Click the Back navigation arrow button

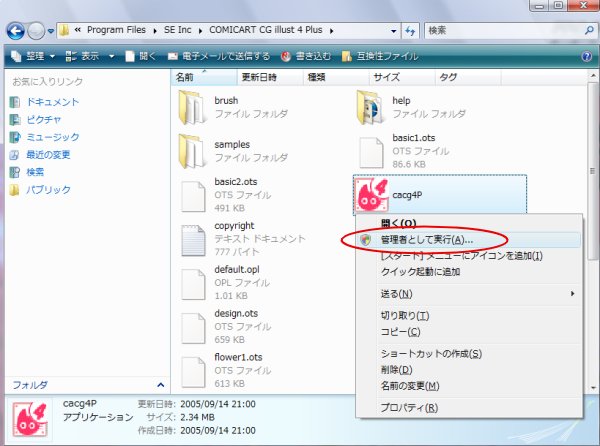pos(16,31)
